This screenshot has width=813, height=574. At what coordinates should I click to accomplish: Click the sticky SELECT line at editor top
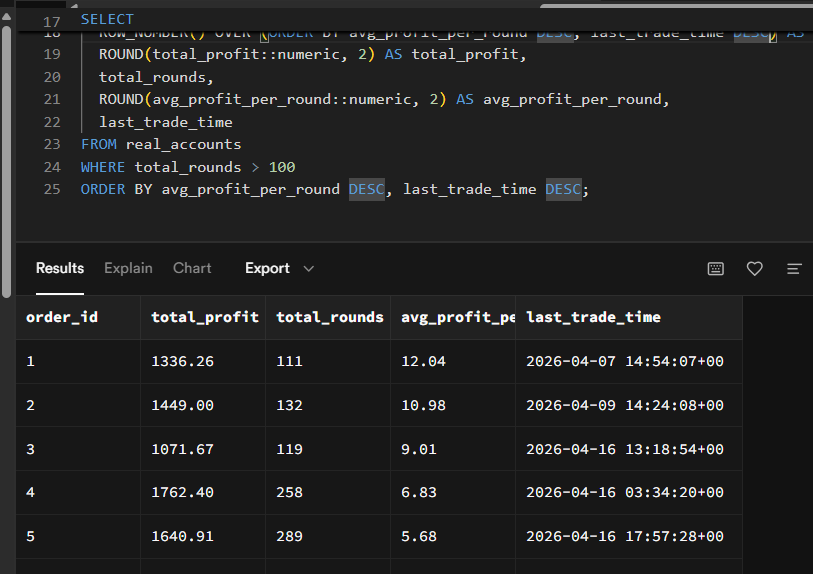point(107,19)
